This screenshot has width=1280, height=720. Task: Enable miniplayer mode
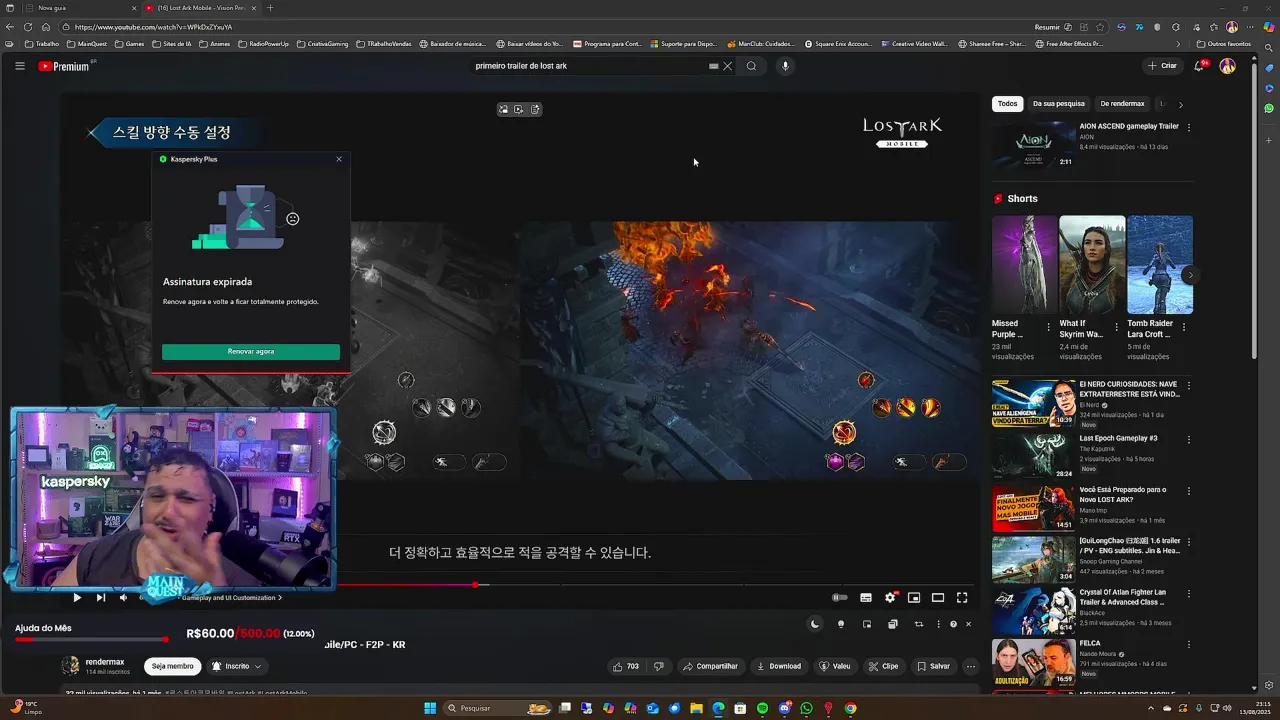pos(914,598)
